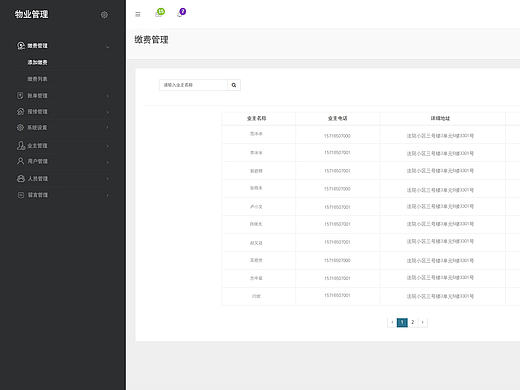The height and width of the screenshot is (390, 520).
Task: Click the gear icon beside 物业管理 title
Action: point(104,15)
